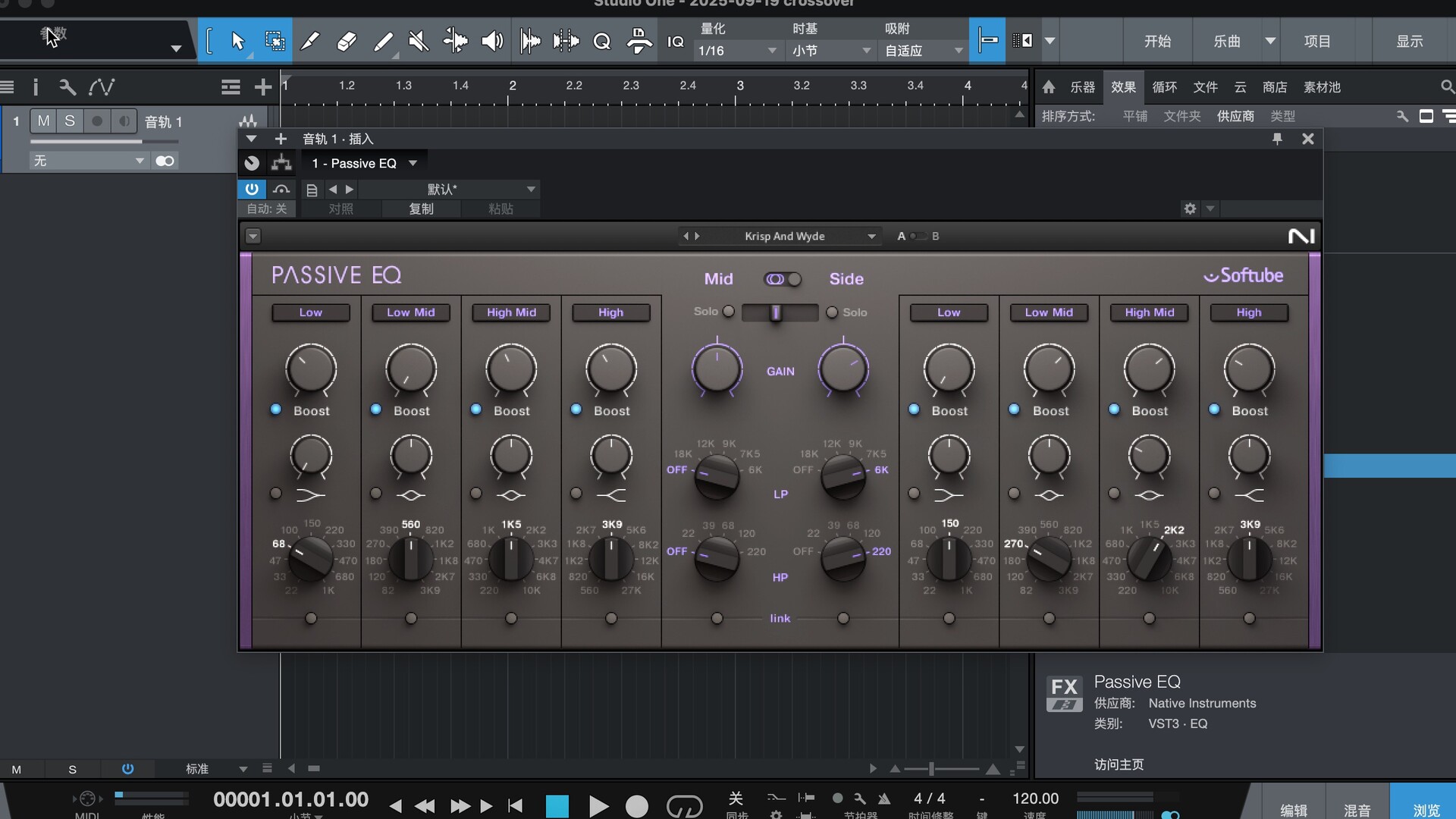This screenshot has height=819, width=1456.
Task: Click the IQ quantize button
Action: pyautogui.click(x=676, y=42)
